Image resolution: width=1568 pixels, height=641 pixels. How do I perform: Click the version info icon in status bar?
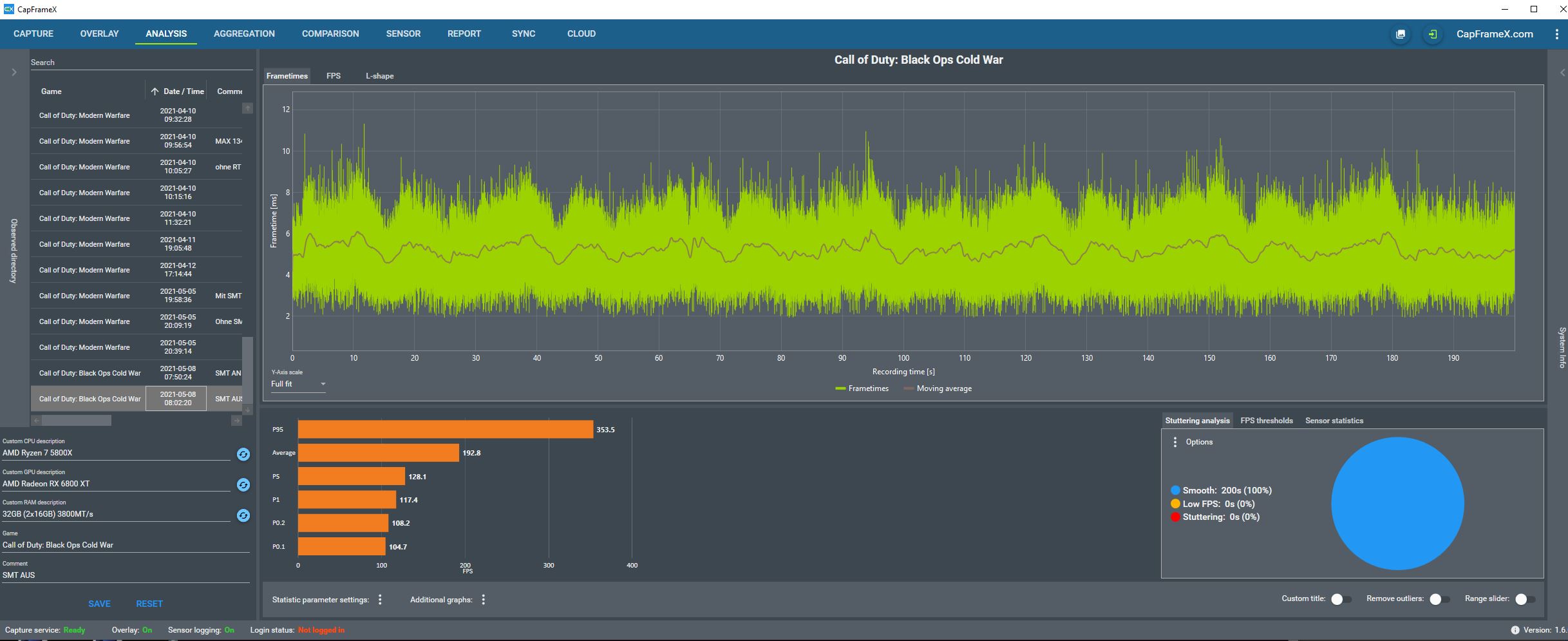point(1515,630)
